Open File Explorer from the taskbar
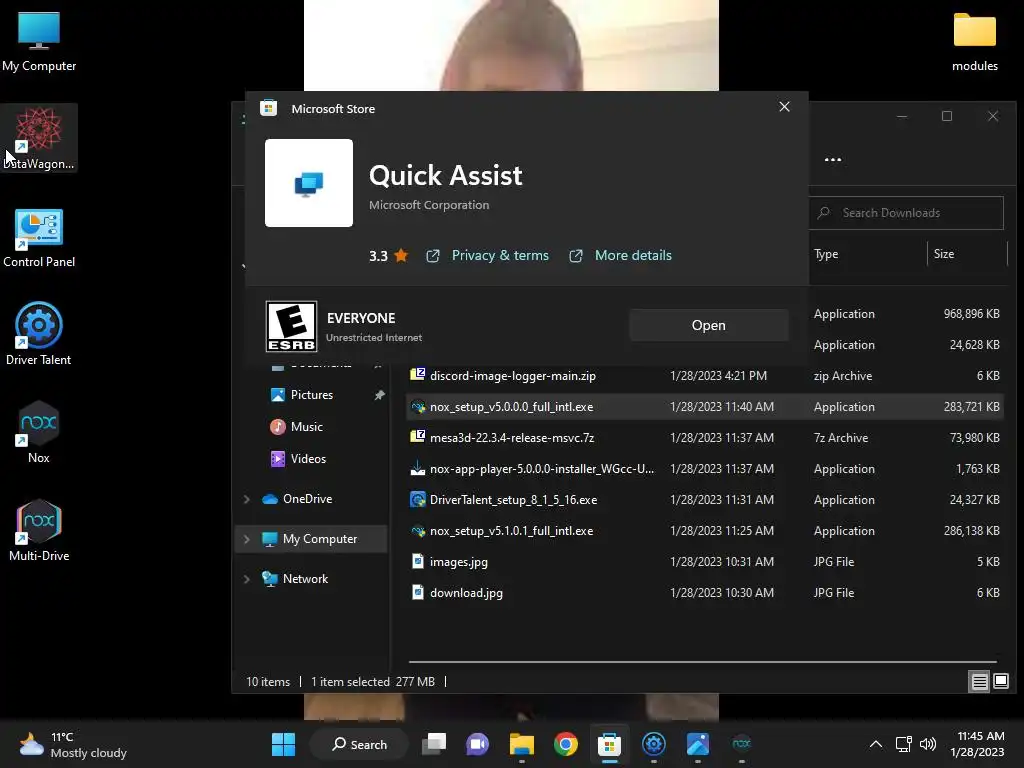Image resolution: width=1024 pixels, height=768 pixels. pyautogui.click(x=522, y=744)
